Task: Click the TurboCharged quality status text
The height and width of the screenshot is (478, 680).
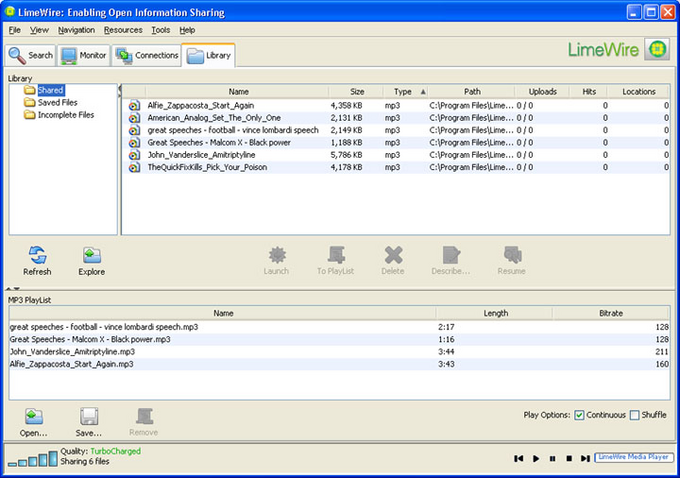Action: coord(115,451)
